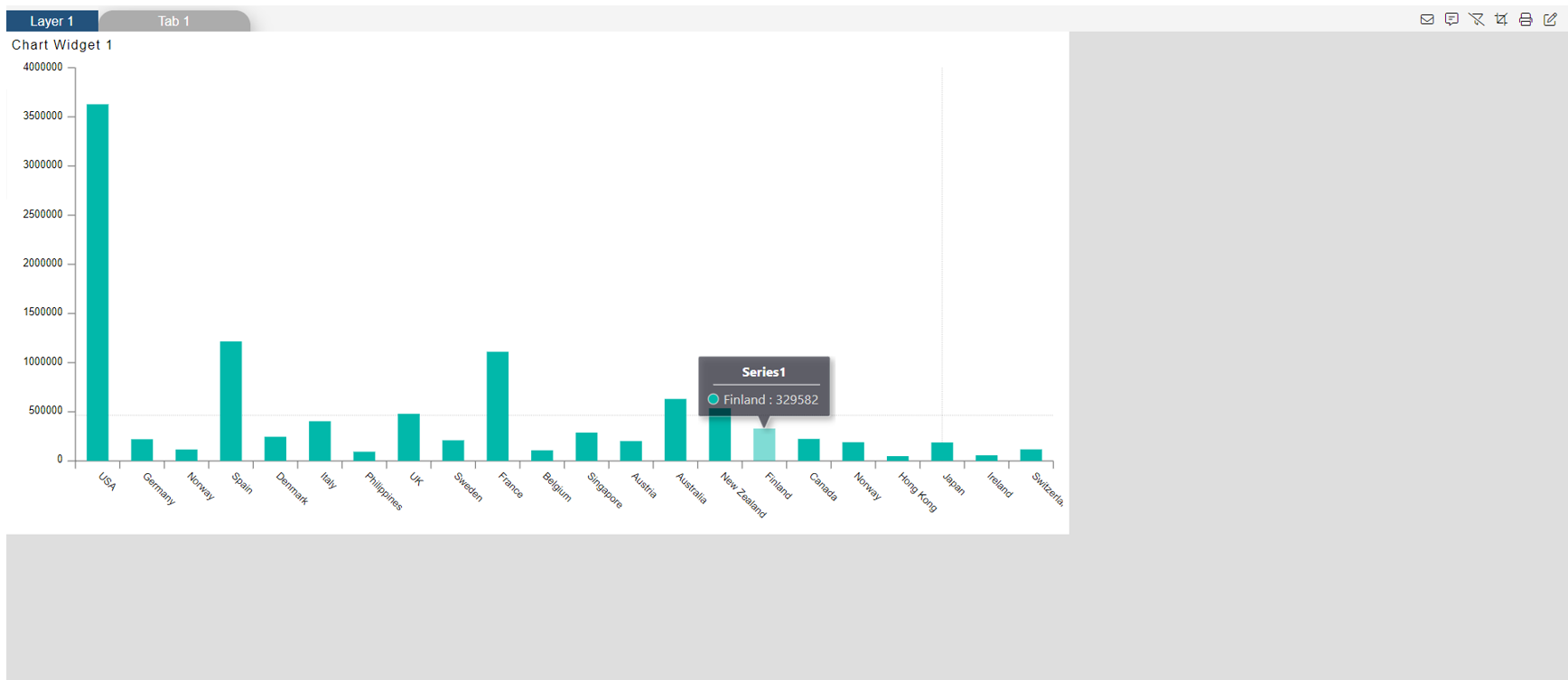Click the Australia axis label
Screen dimensions: 1568x680
coord(692,489)
